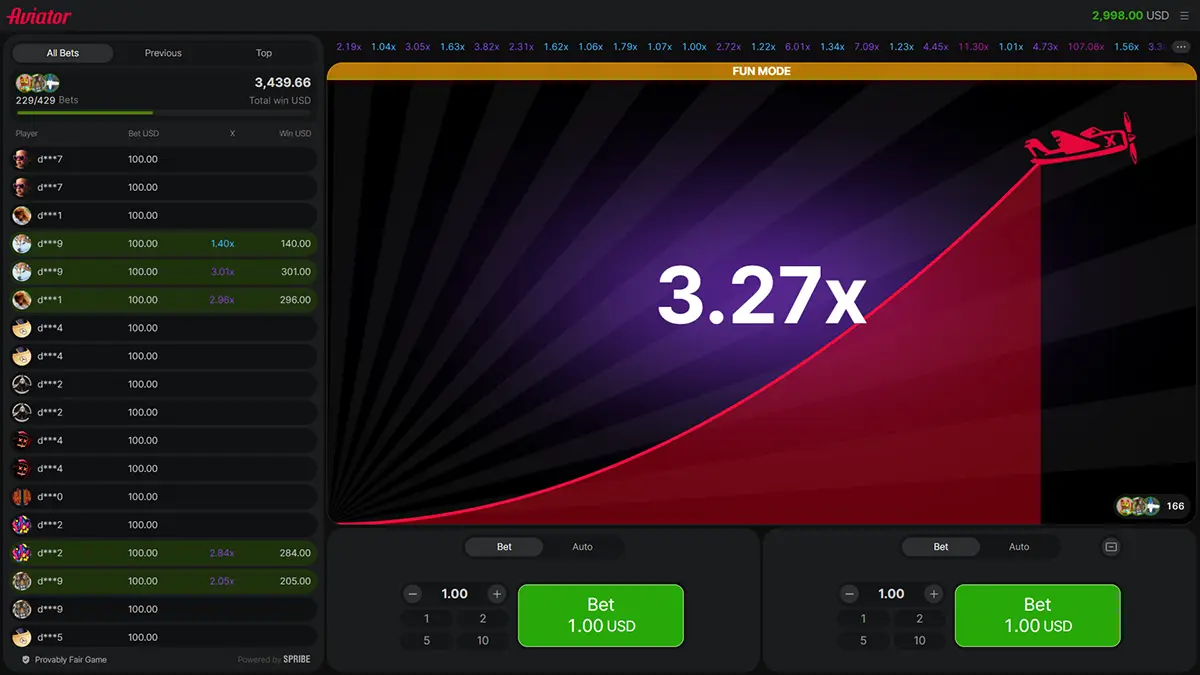This screenshot has width=1200, height=675.
Task: Click the Provably Fair Game shield icon
Action: (x=26, y=660)
